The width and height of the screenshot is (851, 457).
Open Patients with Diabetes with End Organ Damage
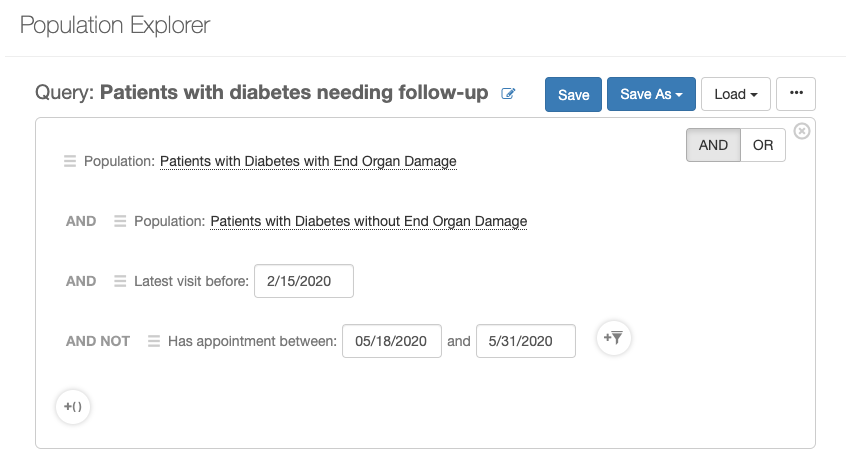coord(308,161)
